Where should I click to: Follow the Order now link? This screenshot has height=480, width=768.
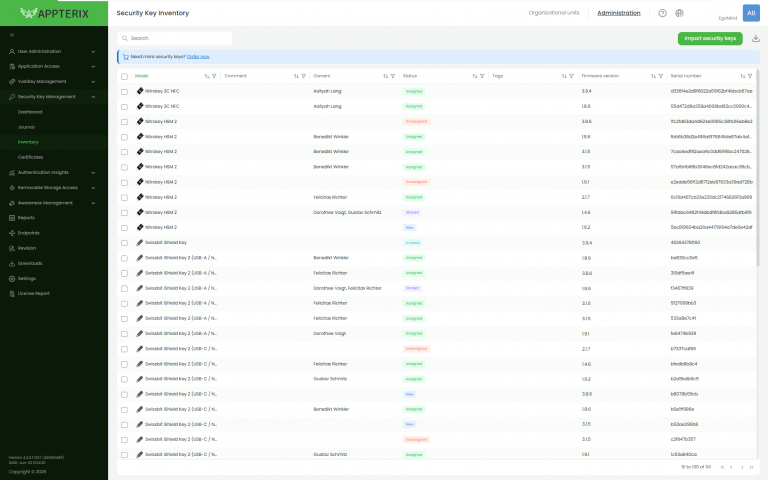click(x=198, y=57)
